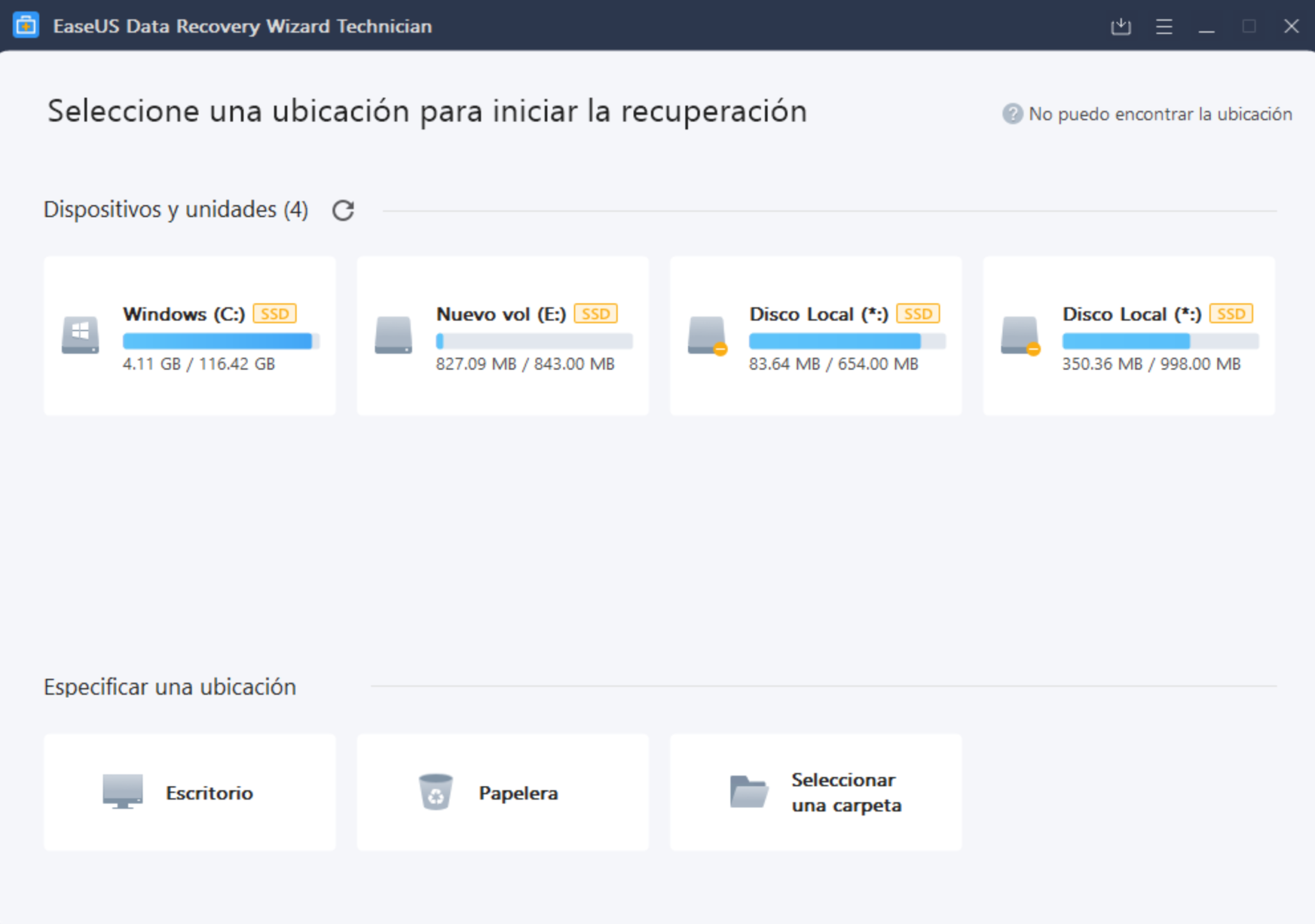The height and width of the screenshot is (924, 1315).
Task: Choose the Escritorio location button
Action: tap(189, 792)
